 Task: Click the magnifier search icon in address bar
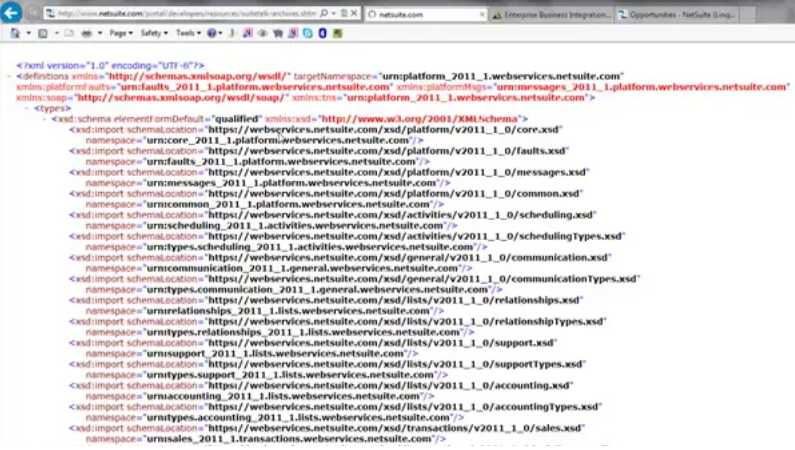pyautogui.click(x=323, y=14)
